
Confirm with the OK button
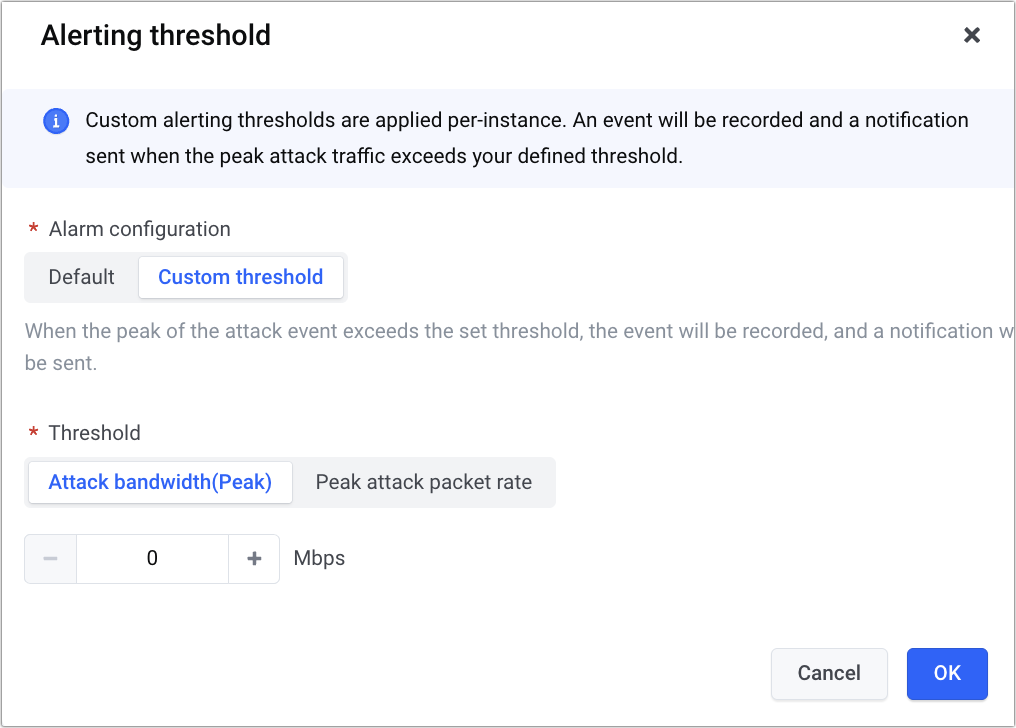pos(946,673)
